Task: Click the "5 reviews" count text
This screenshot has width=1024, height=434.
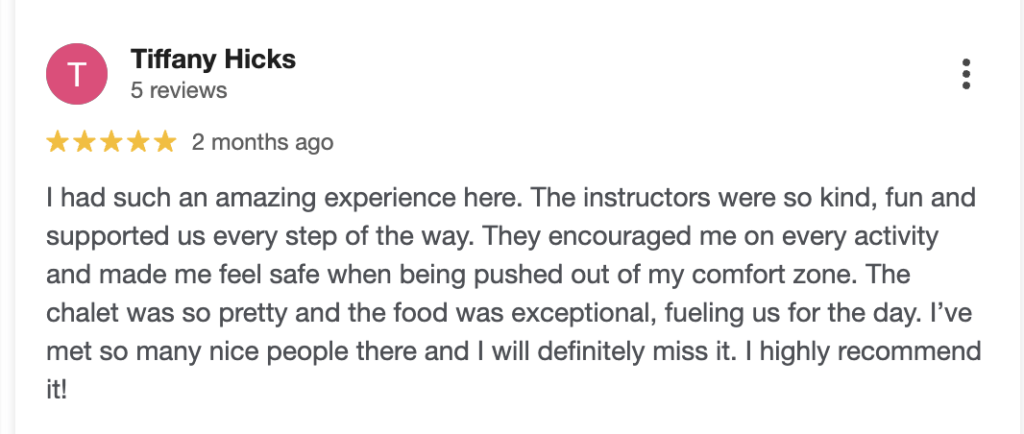Action: 179,91
